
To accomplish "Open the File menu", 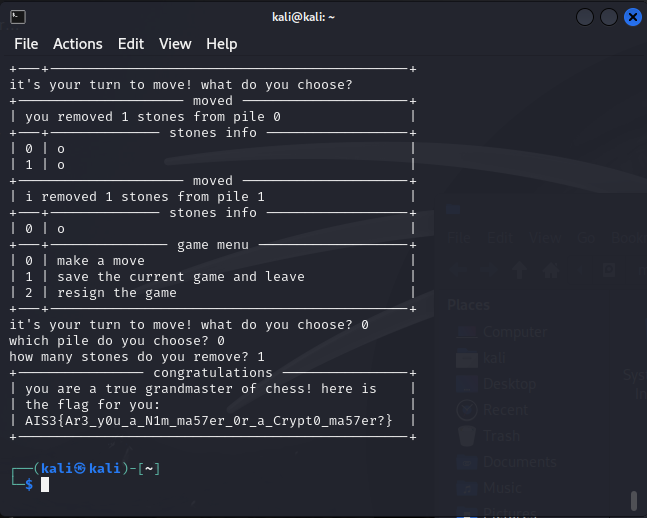I will click(26, 44).
